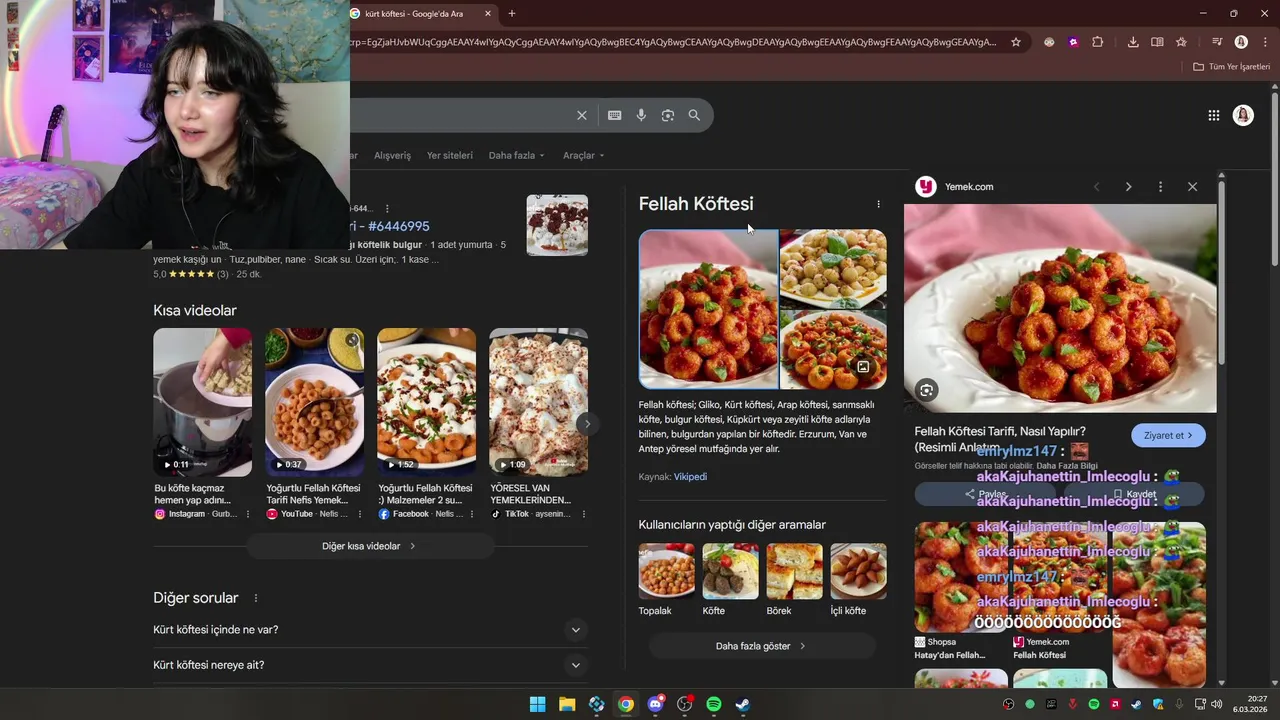Open the Vikipedi source link
Screen dimensions: 1280x720
[x=690, y=477]
